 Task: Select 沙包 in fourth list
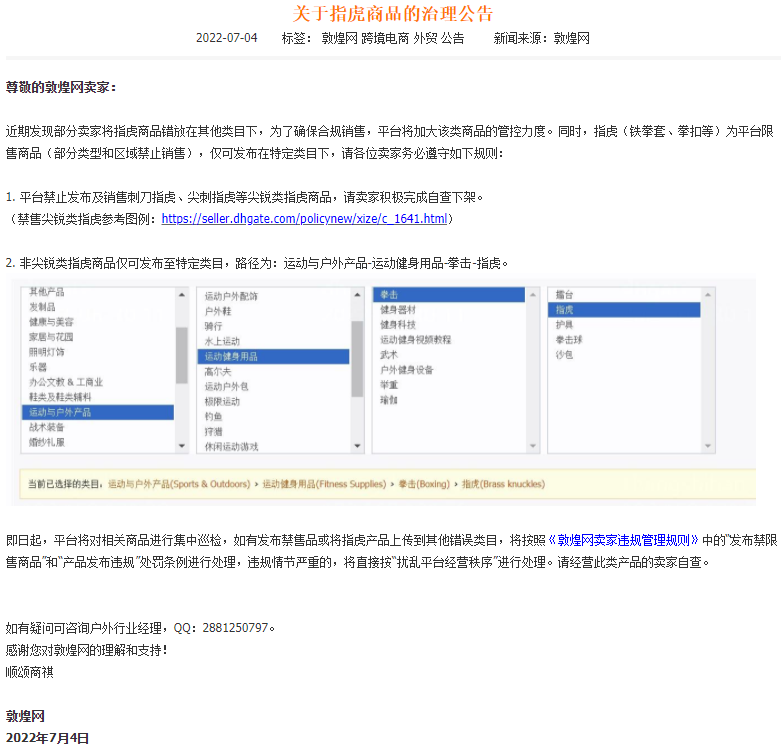pos(564,355)
